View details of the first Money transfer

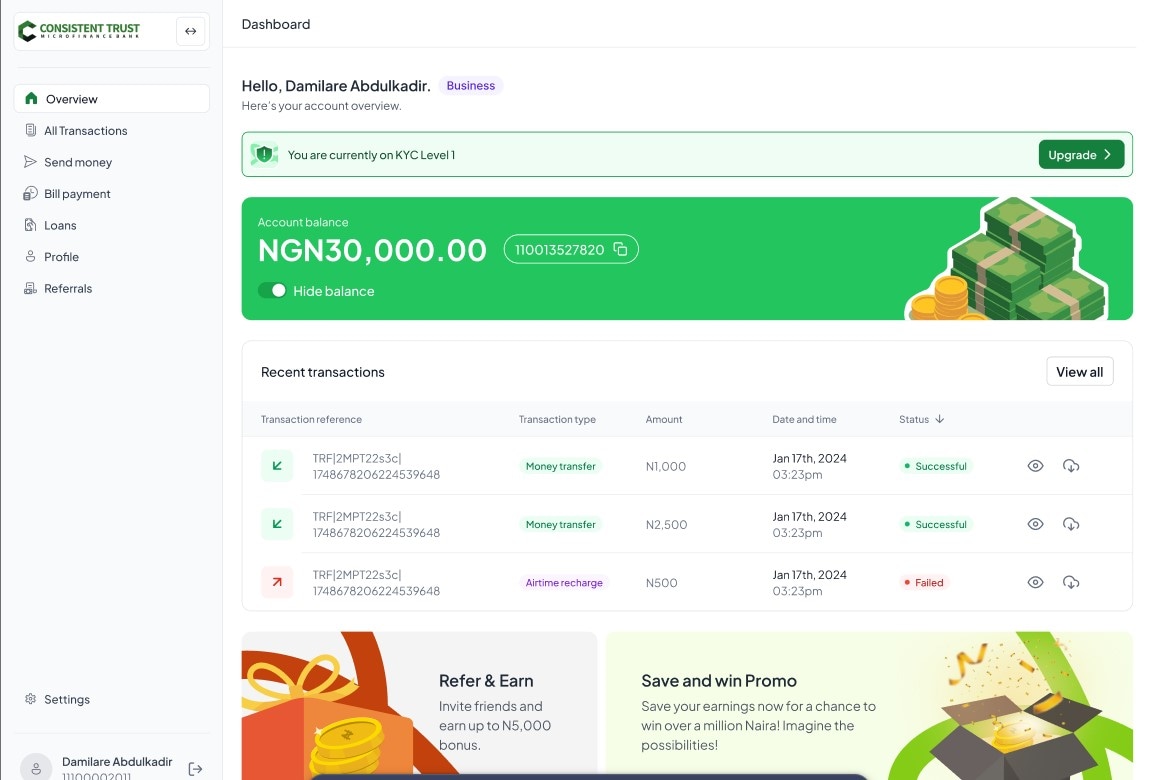click(1035, 466)
